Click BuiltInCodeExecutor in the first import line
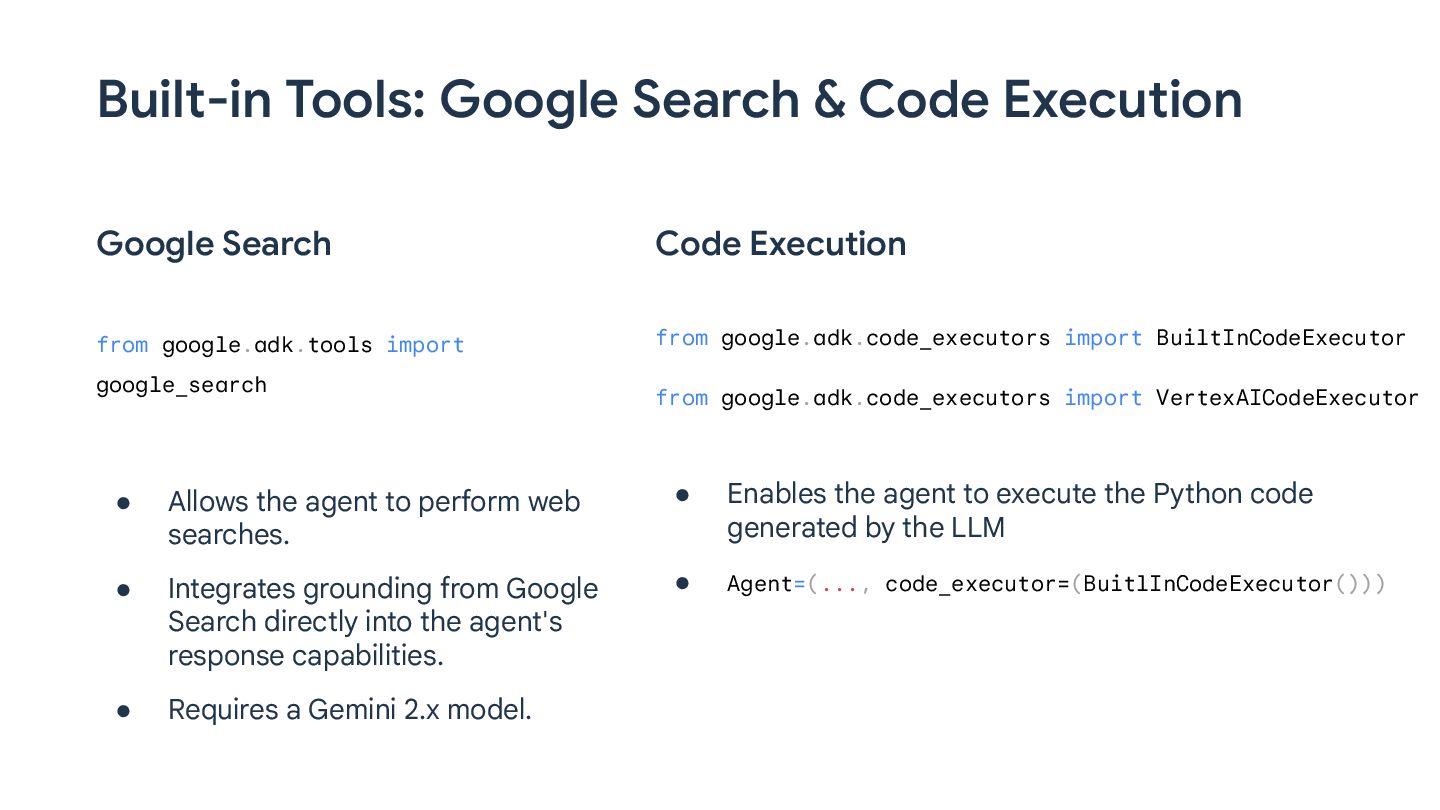Viewport: 1440px width, 810px height. [x=1280, y=338]
